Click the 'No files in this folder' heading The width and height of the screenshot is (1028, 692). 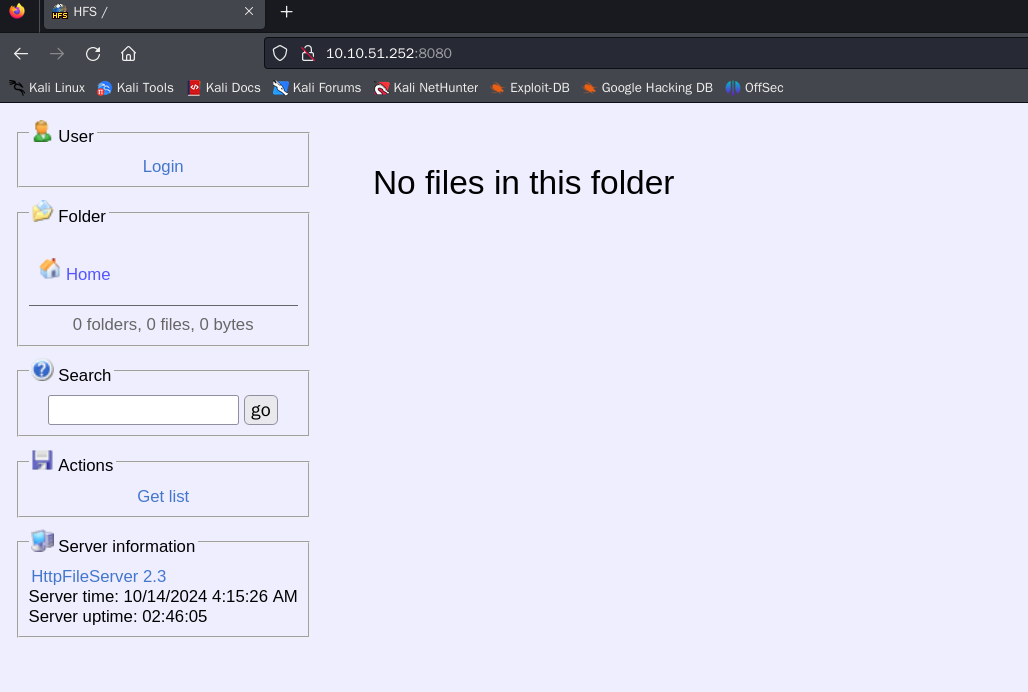click(523, 183)
